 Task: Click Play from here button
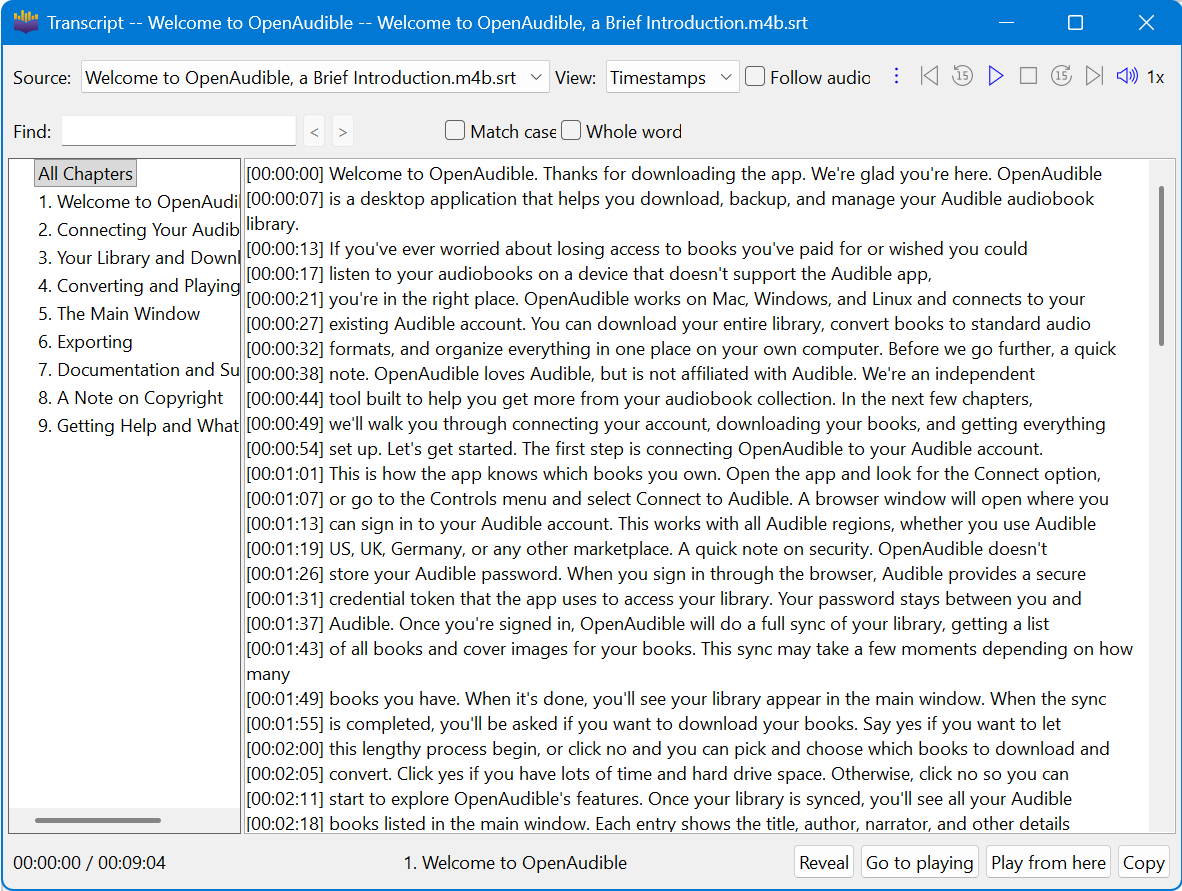tap(1049, 862)
